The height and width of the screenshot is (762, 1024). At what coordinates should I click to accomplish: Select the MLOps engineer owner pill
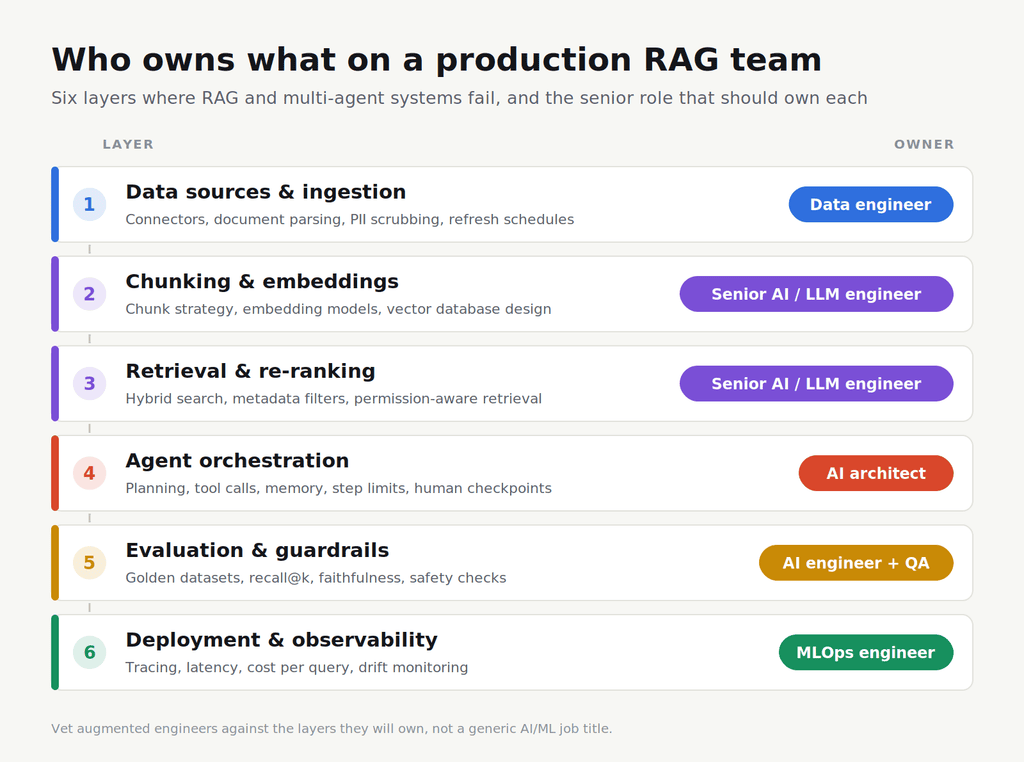[866, 652]
